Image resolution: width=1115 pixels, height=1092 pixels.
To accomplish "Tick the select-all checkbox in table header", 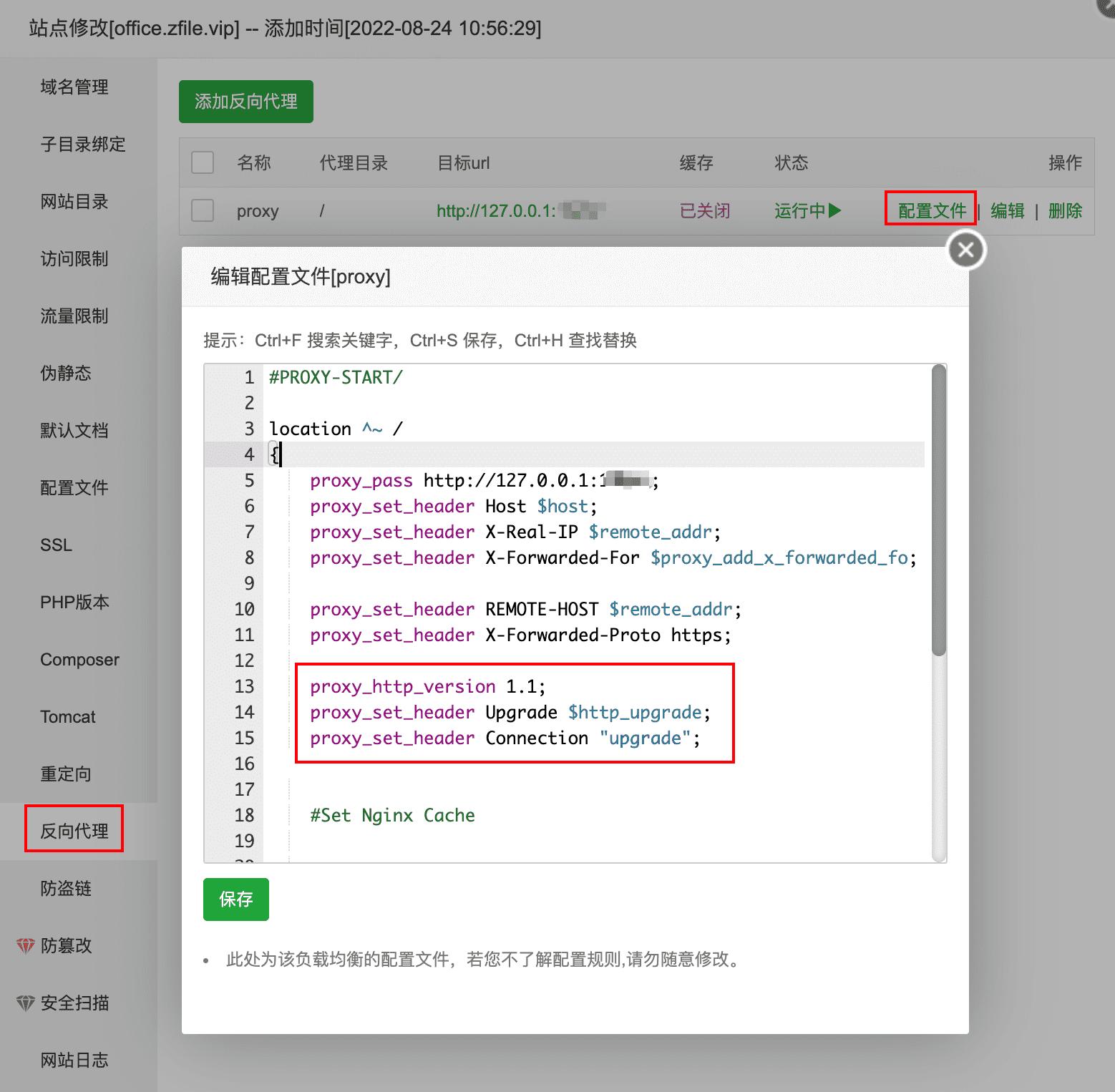I will pos(203,162).
